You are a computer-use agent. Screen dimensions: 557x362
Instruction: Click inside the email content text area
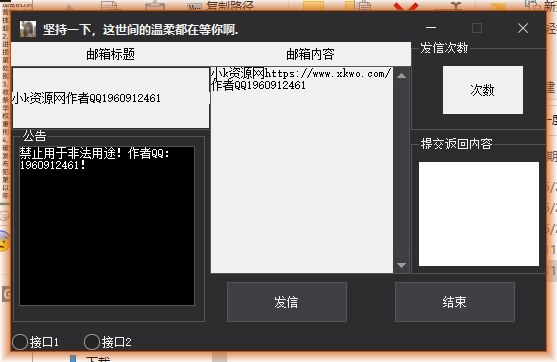click(x=302, y=170)
